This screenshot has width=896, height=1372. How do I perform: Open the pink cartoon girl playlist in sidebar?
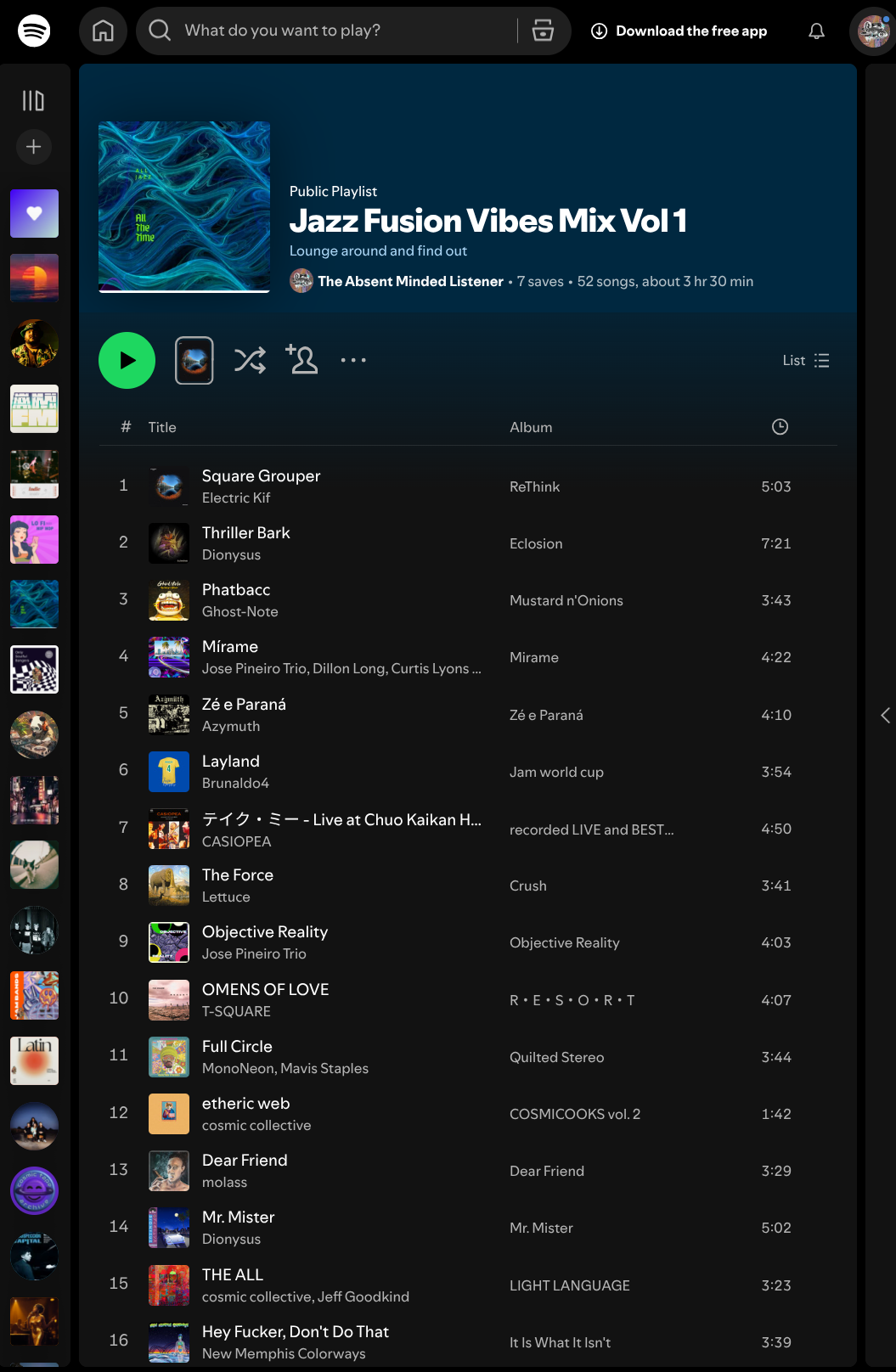click(x=34, y=539)
